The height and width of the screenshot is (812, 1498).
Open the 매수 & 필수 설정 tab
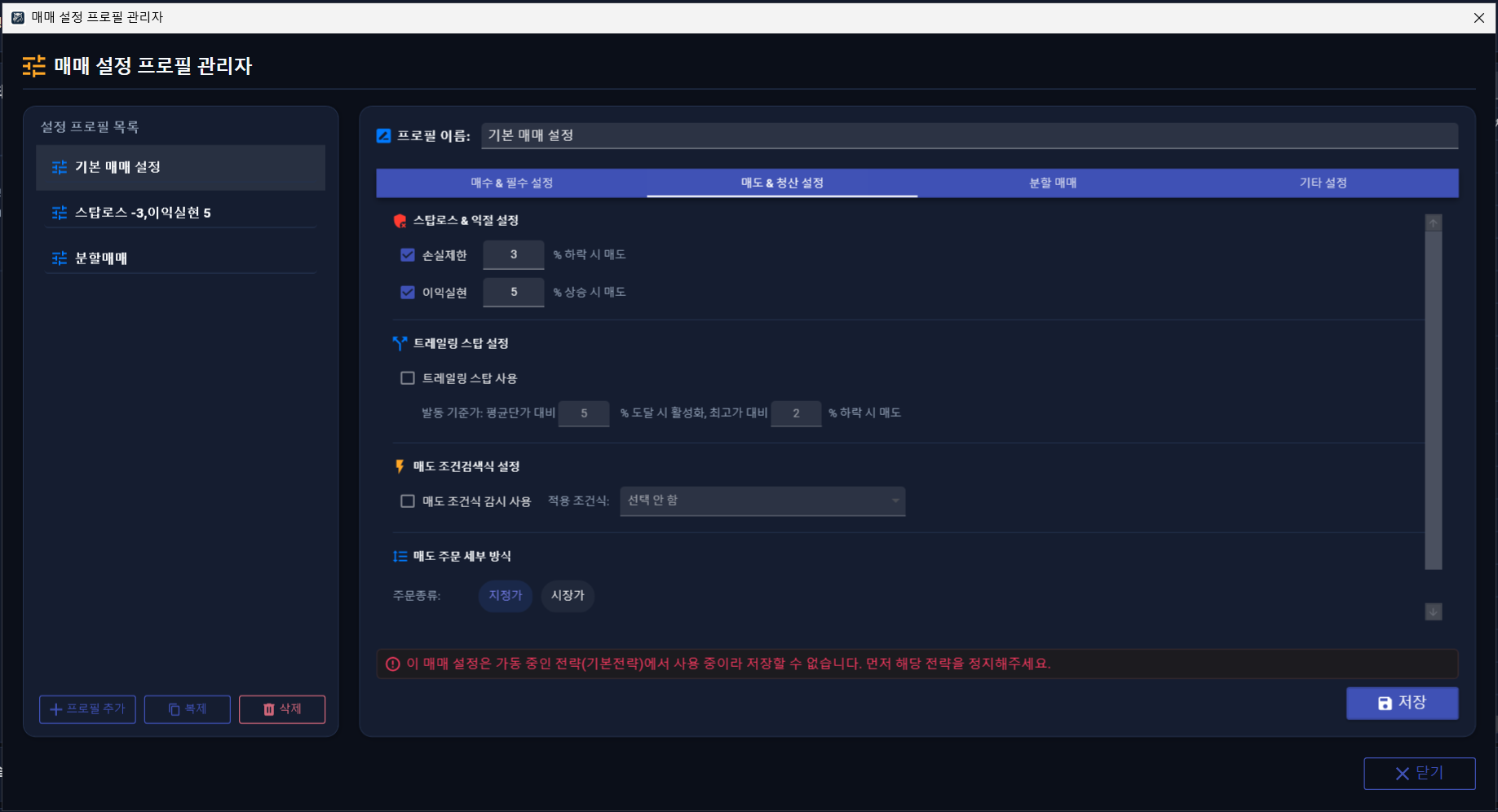point(512,183)
